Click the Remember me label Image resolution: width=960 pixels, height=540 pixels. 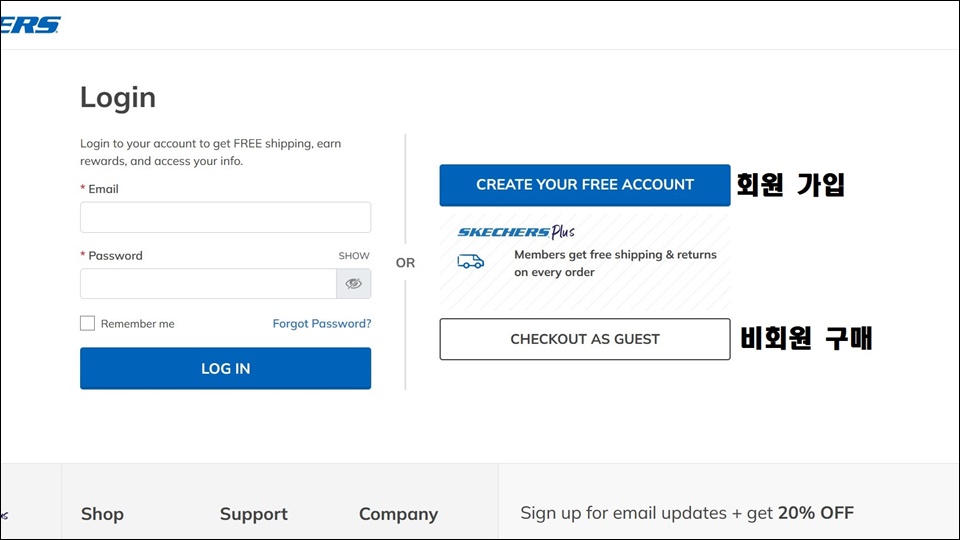pyautogui.click(x=138, y=324)
